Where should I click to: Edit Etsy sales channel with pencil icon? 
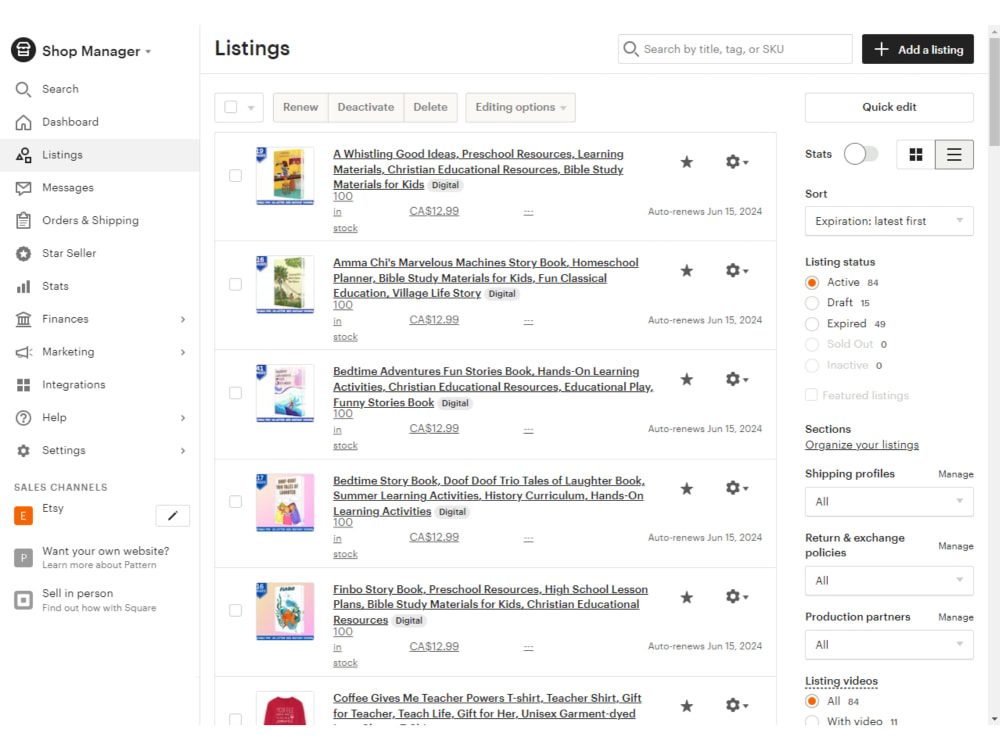tap(172, 515)
